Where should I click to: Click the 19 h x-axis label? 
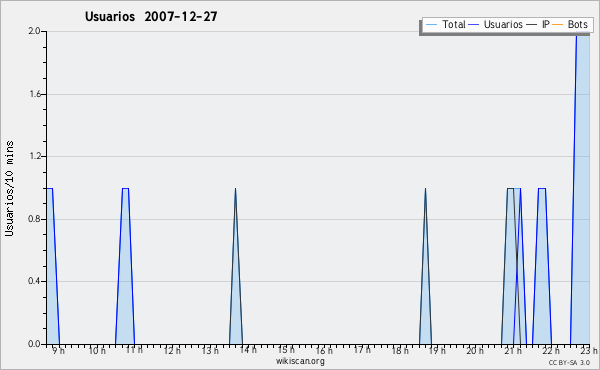(x=437, y=350)
